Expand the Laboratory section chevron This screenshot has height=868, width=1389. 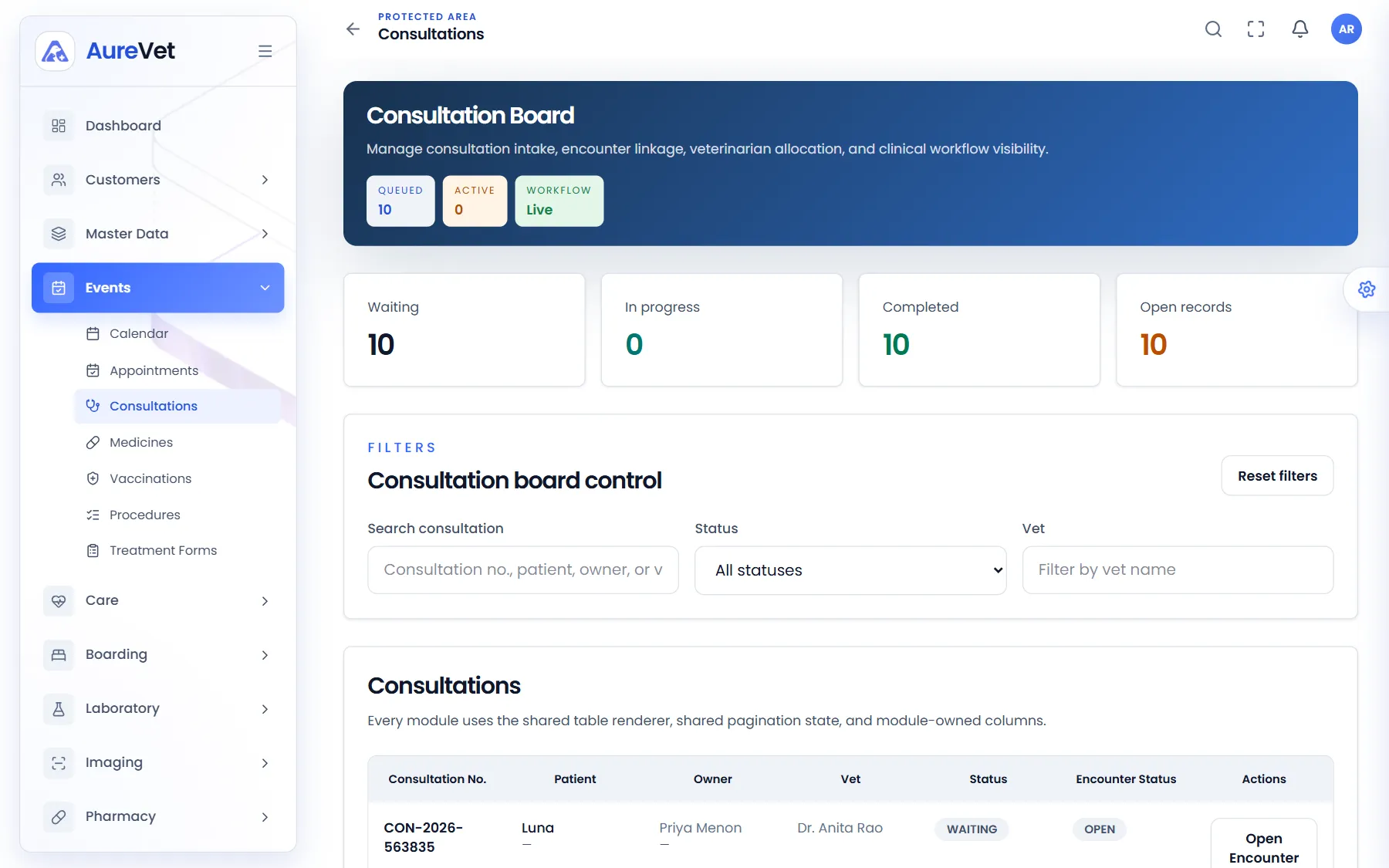click(x=265, y=709)
